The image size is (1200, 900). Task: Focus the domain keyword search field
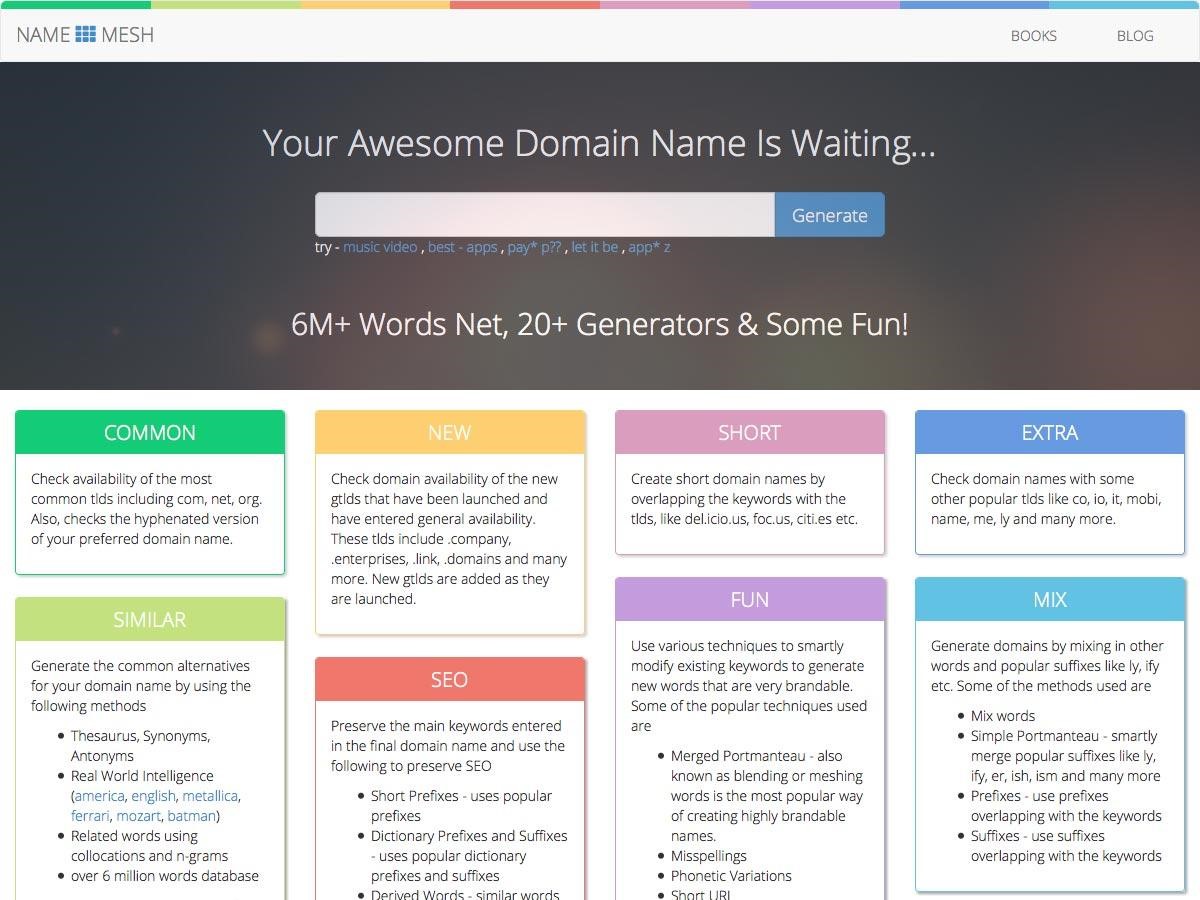pyautogui.click(x=545, y=215)
